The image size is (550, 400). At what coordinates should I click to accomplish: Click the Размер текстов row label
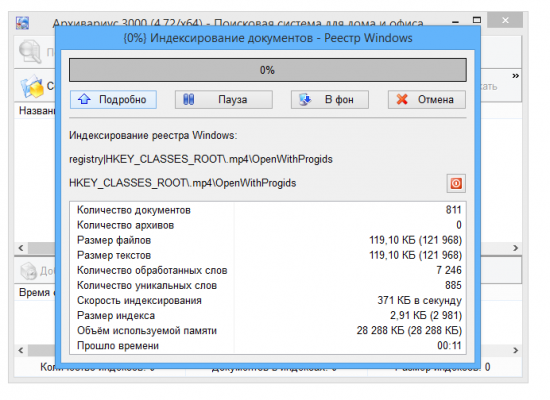coord(114,255)
